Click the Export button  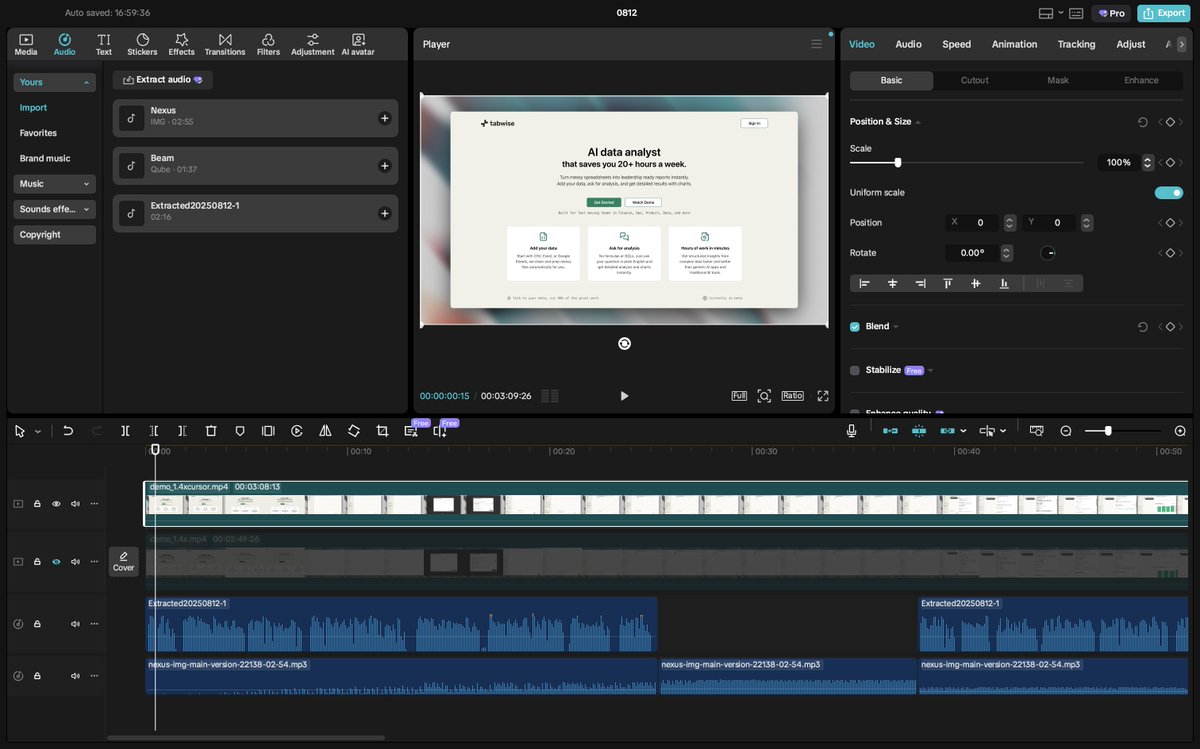1163,13
